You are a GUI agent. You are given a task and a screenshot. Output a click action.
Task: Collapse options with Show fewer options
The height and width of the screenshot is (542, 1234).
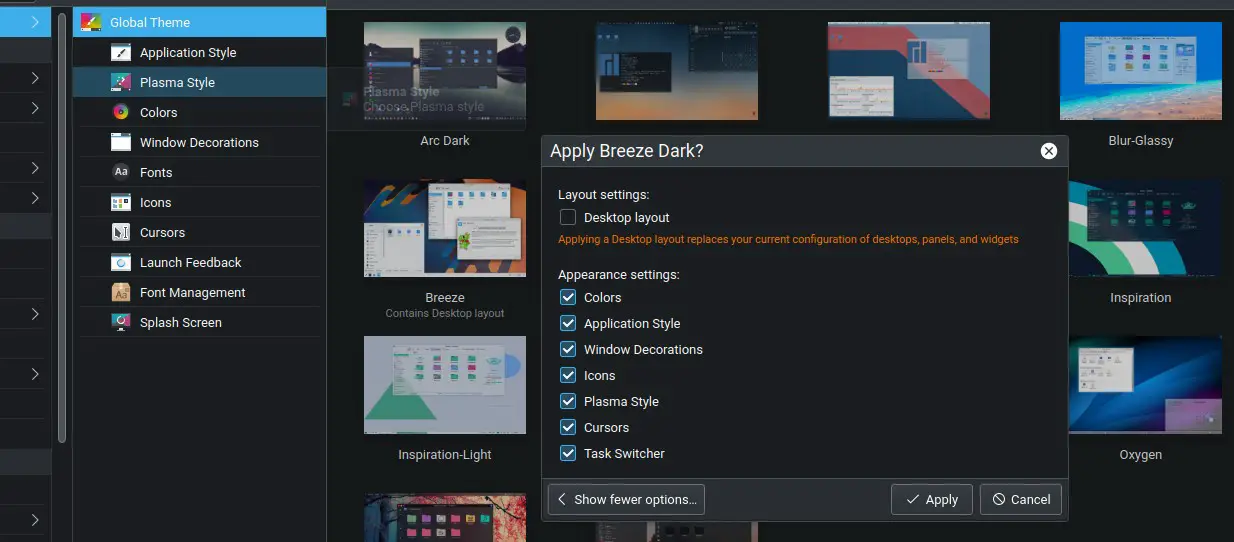pyautogui.click(x=626, y=499)
